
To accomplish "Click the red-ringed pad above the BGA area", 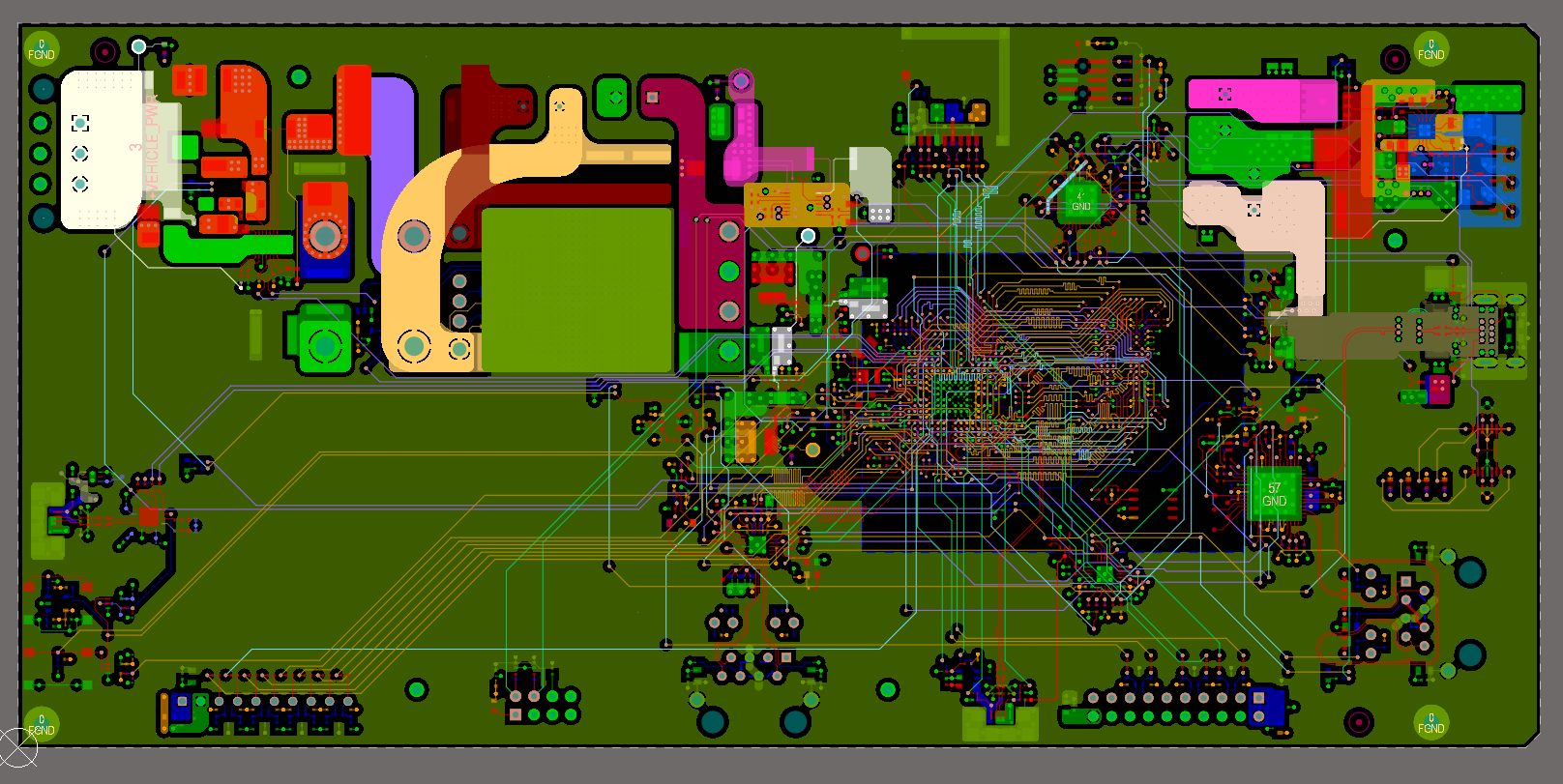I will tap(861, 253).
